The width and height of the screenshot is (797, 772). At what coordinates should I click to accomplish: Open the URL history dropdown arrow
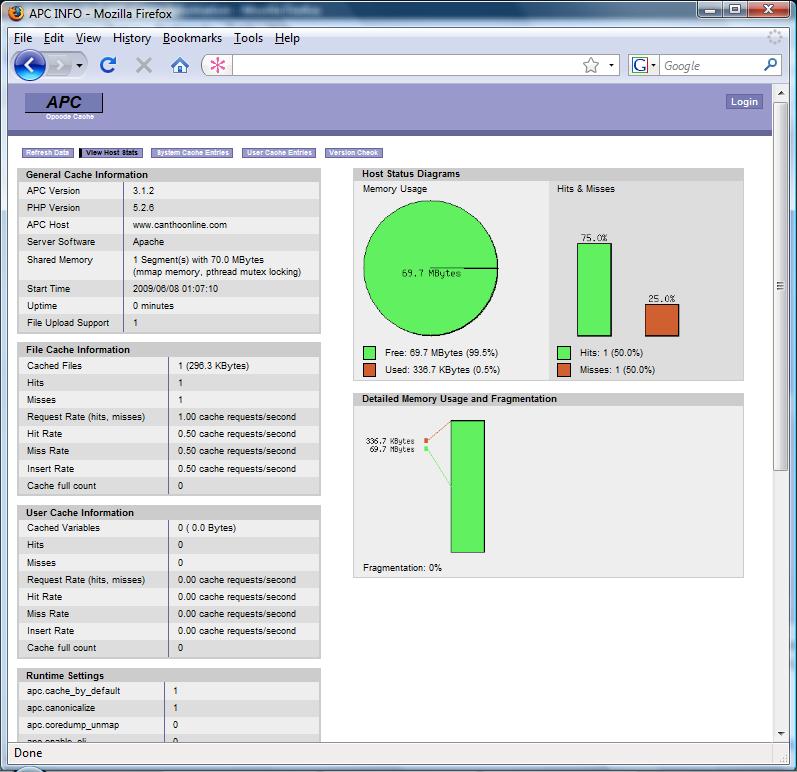coord(611,65)
